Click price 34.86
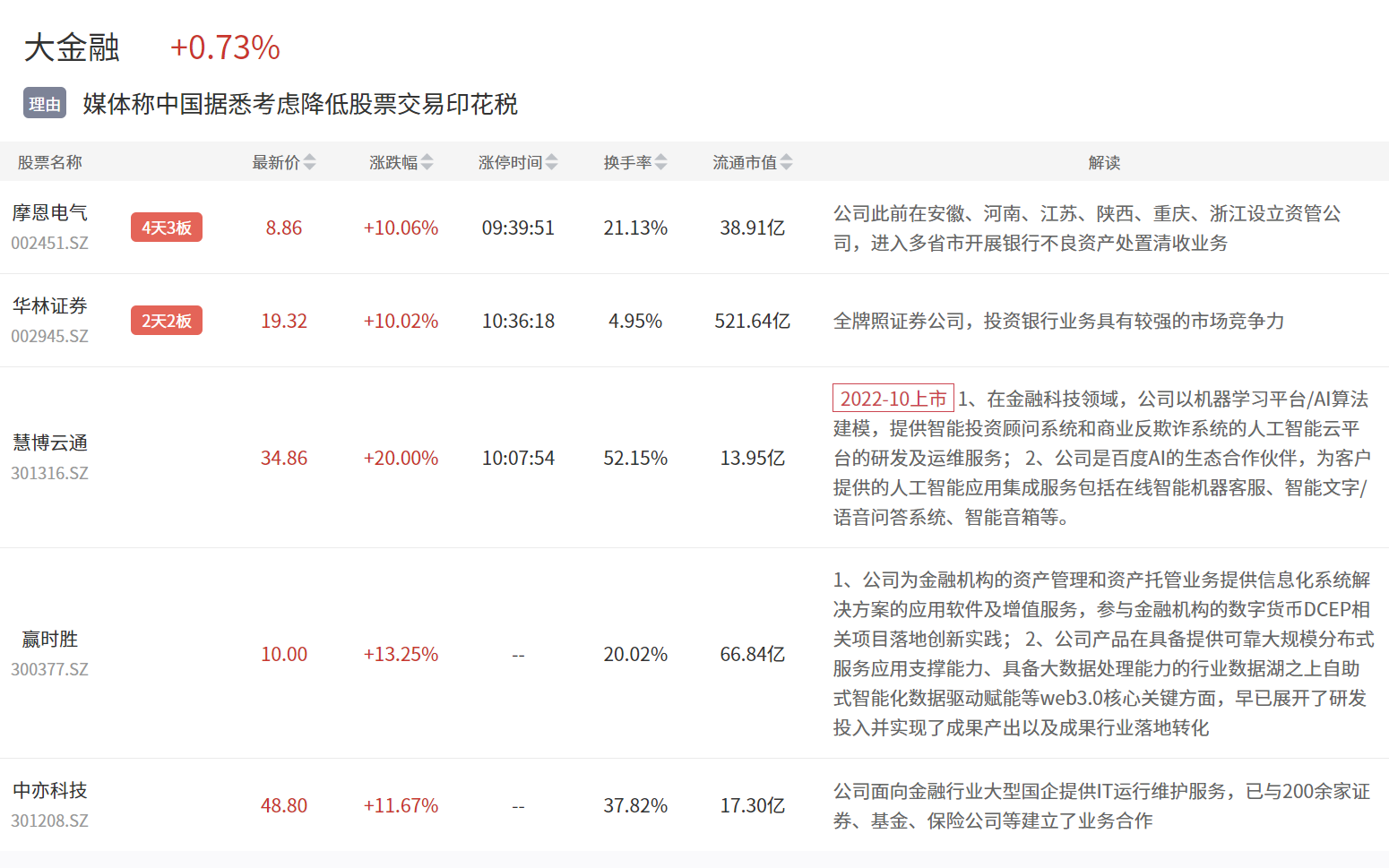Image resolution: width=1389 pixels, height=868 pixels. 284,459
